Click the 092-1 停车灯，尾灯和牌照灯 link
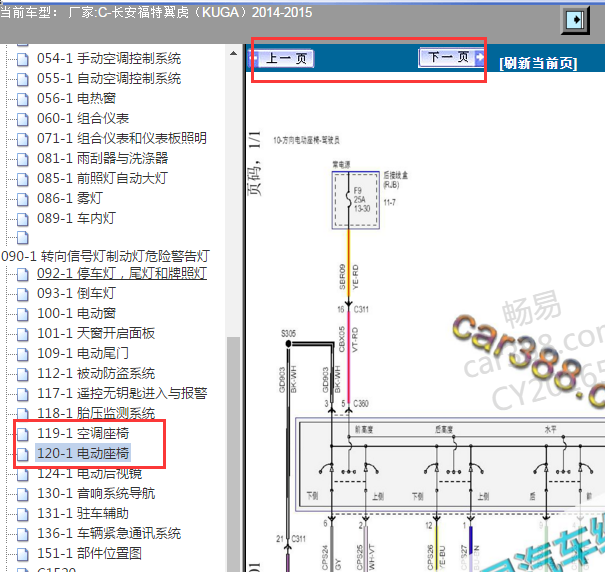 point(122,274)
